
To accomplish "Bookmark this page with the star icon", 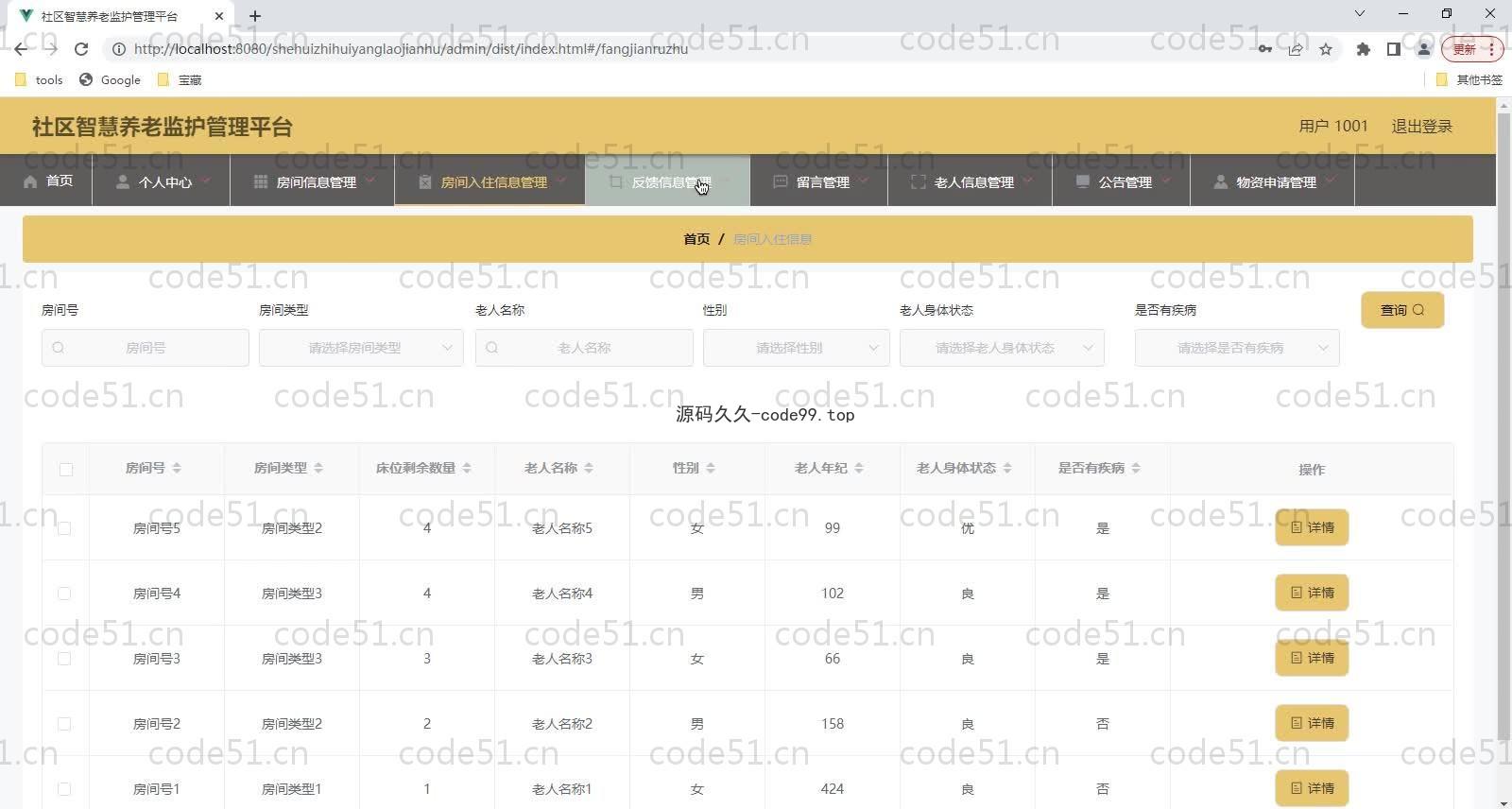I will [1326, 49].
